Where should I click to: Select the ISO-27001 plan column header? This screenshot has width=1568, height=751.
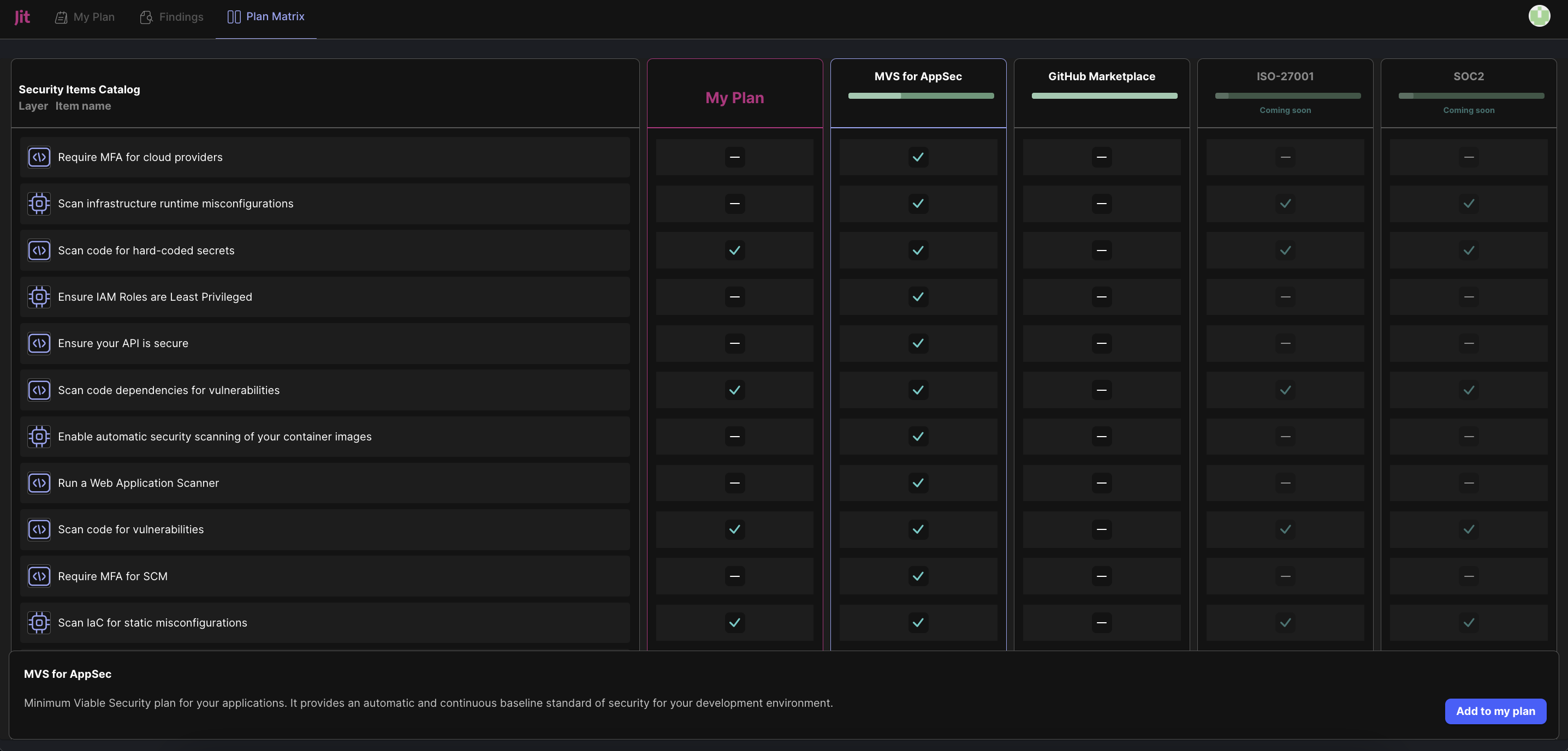pyautogui.click(x=1285, y=76)
